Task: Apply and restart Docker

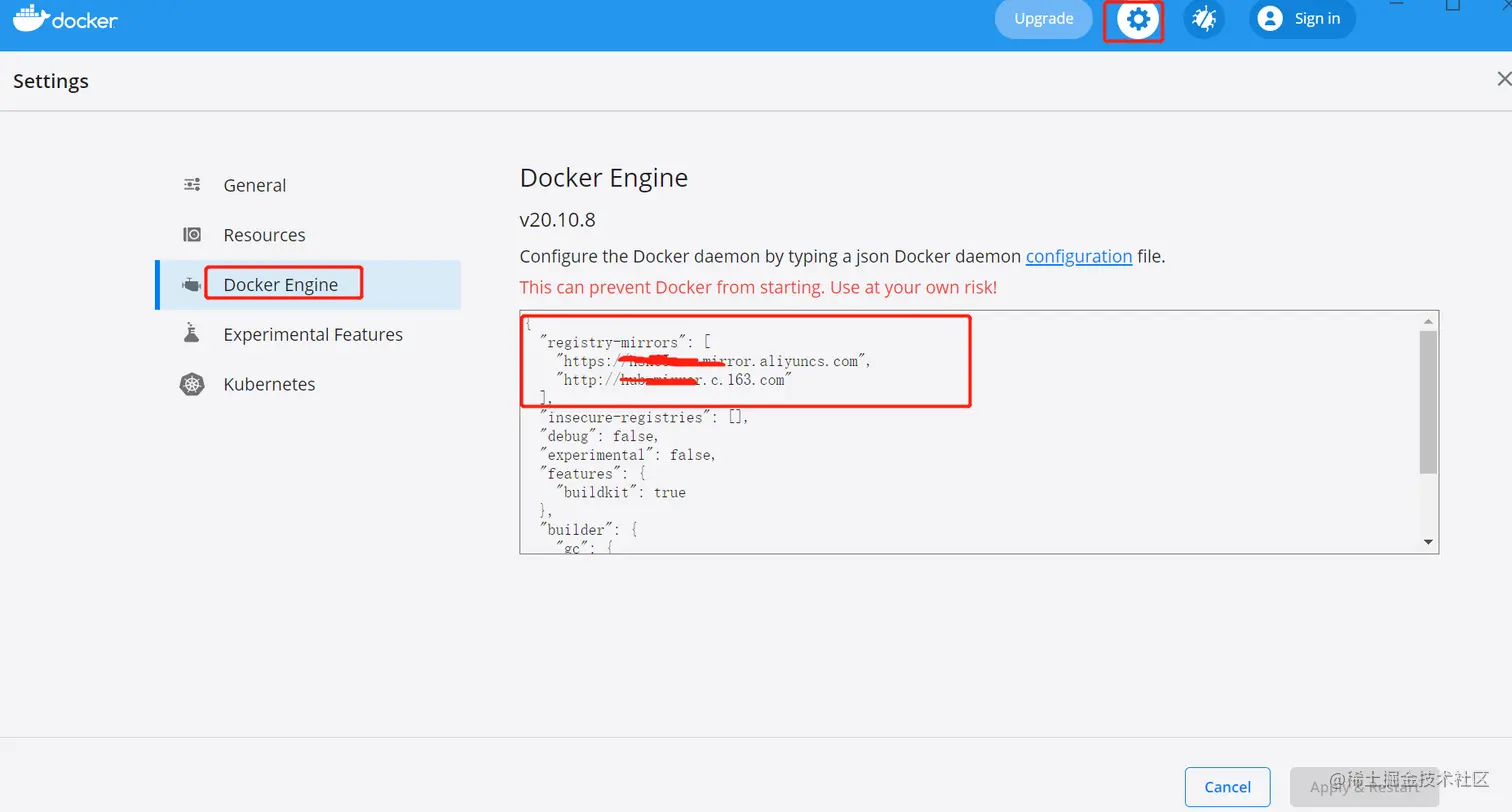Action: click(x=1366, y=787)
